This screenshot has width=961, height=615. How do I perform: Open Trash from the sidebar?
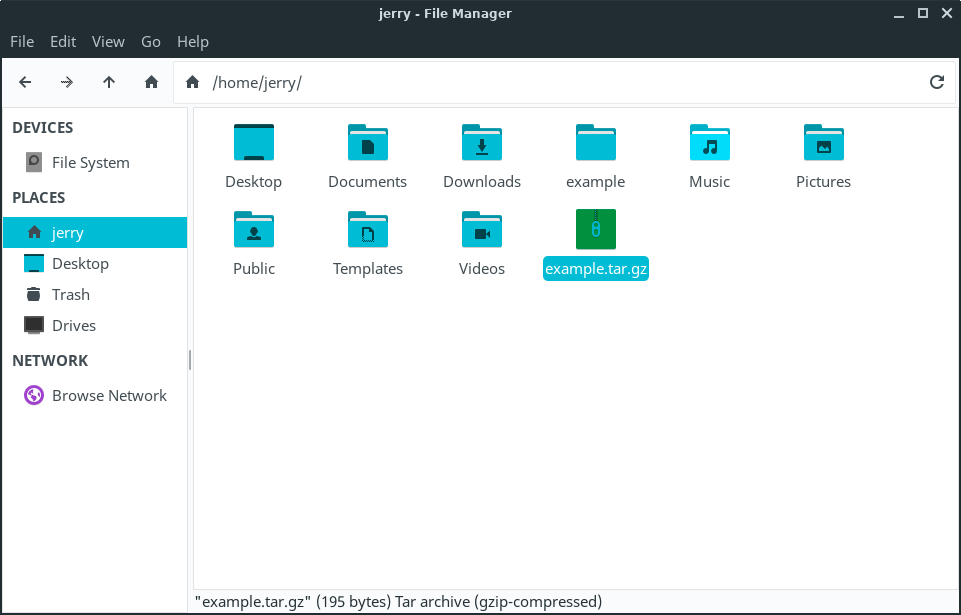click(70, 294)
